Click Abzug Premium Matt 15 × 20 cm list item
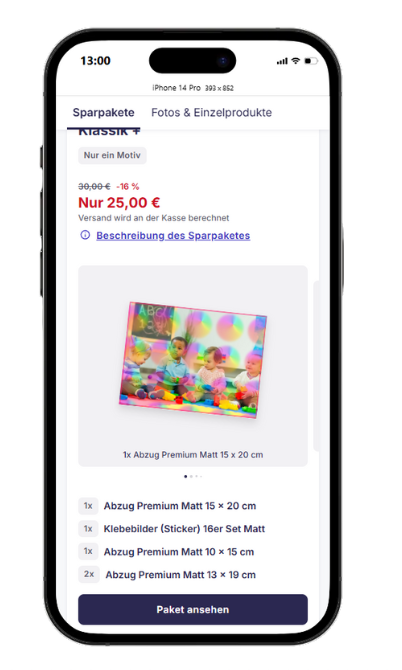 click(x=180, y=506)
